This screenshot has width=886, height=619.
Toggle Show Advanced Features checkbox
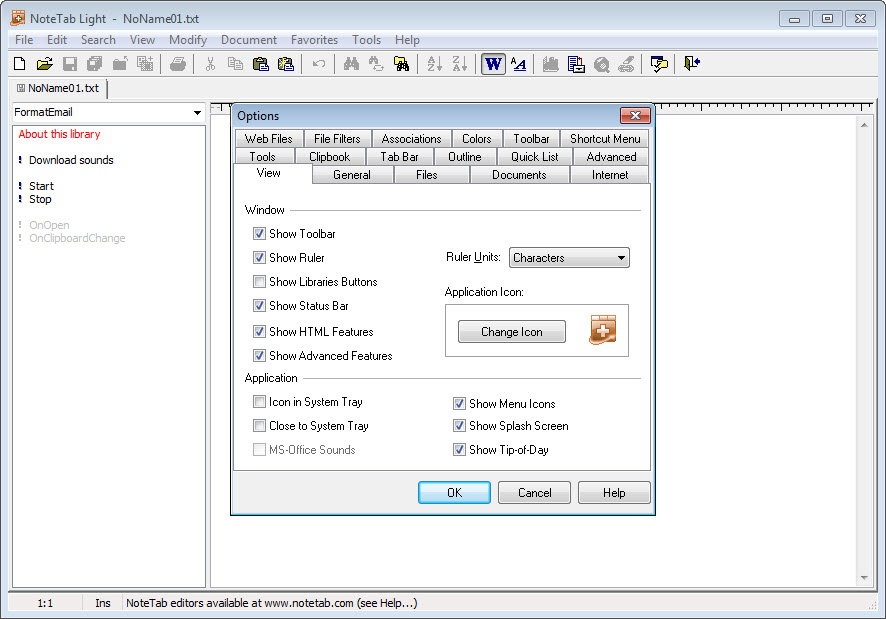coord(259,356)
